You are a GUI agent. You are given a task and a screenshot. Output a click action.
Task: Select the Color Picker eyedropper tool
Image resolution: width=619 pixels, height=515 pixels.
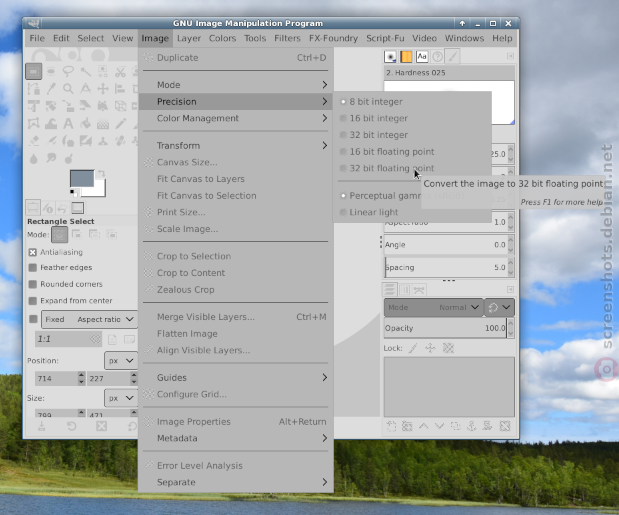click(x=51, y=89)
